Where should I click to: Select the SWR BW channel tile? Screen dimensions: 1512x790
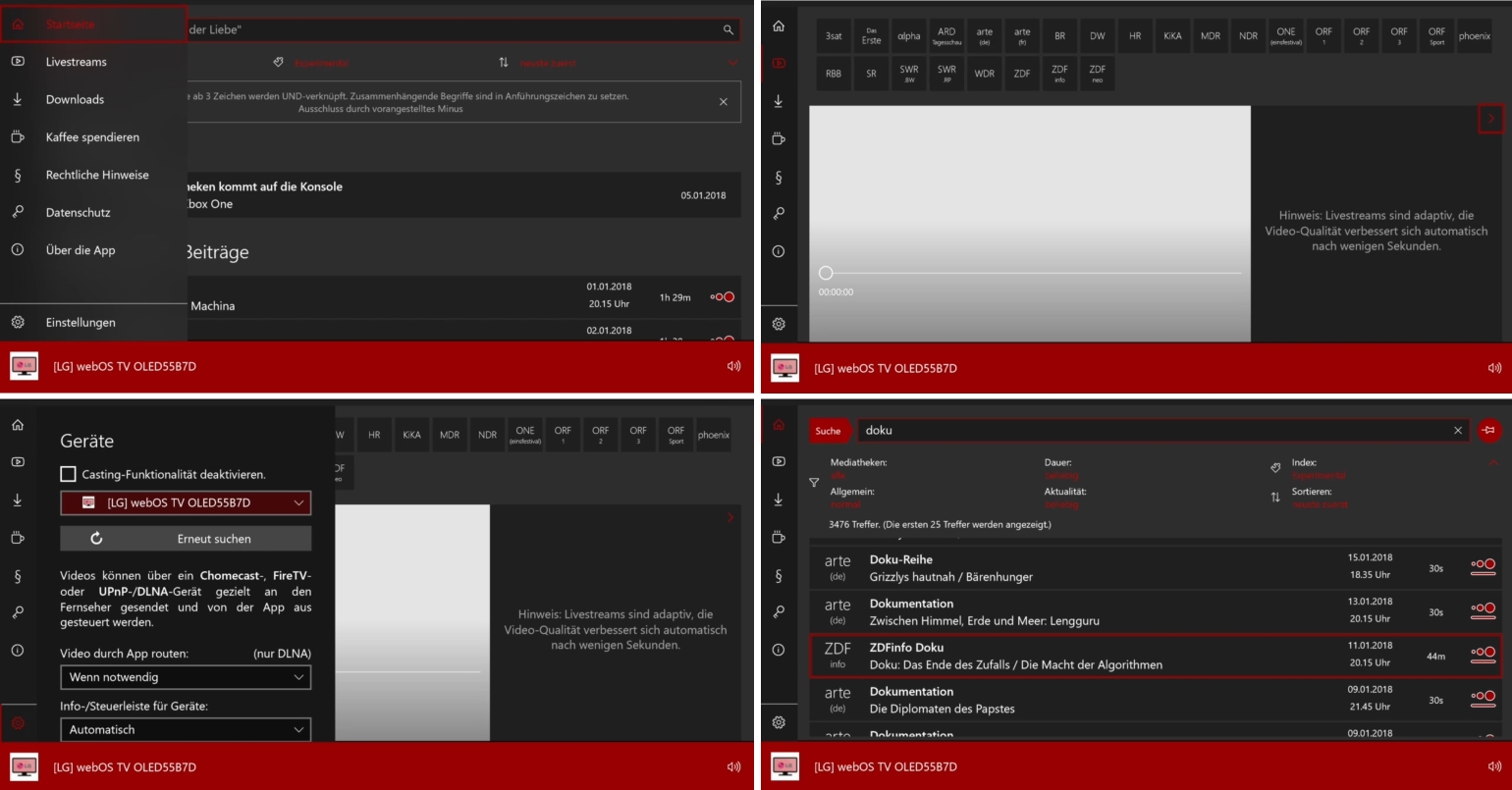coord(909,74)
